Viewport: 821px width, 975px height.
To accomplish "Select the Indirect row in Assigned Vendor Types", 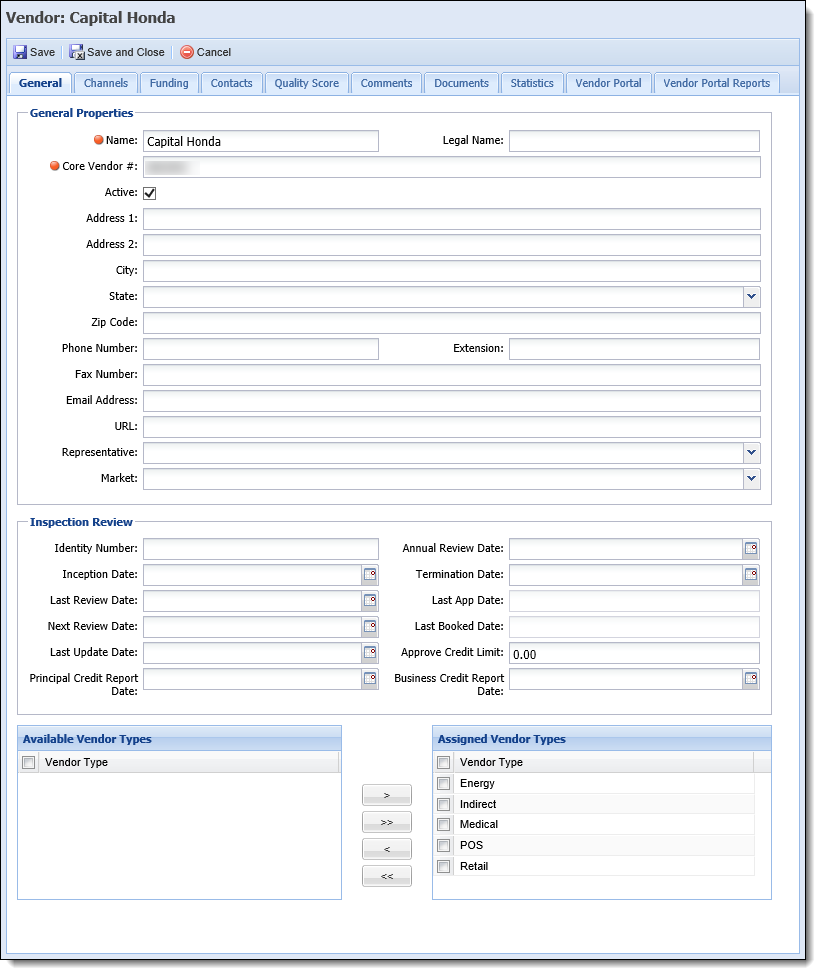I will 594,805.
